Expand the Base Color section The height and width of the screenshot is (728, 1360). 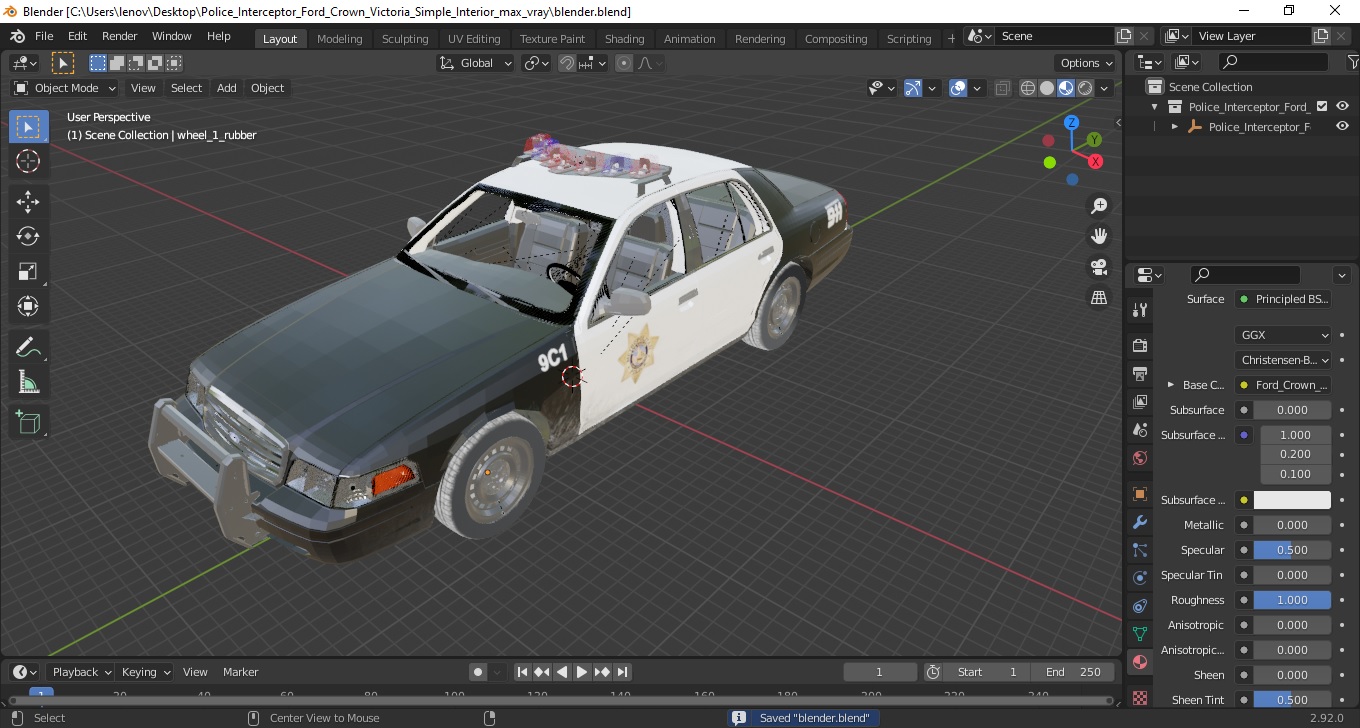pos(1170,385)
